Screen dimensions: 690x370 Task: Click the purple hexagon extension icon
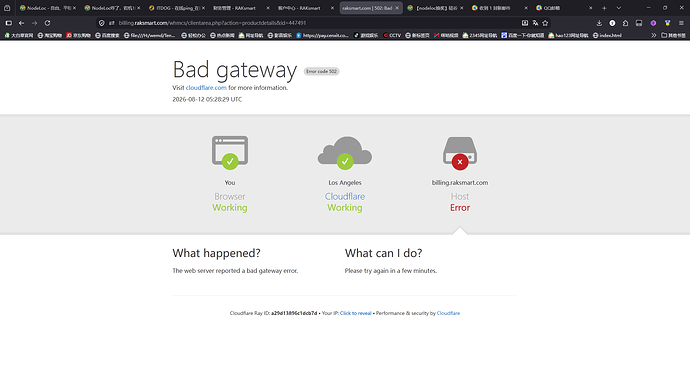[x=653, y=23]
